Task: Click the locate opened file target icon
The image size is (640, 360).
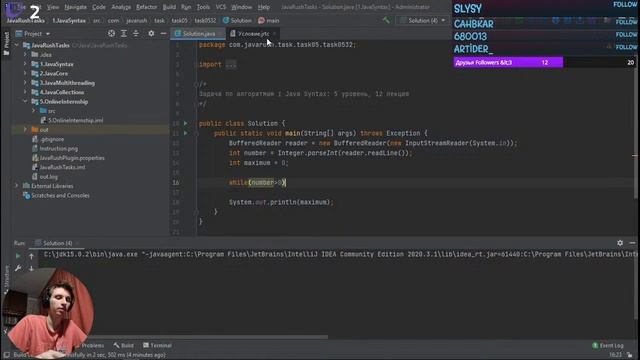Action: click(x=111, y=33)
